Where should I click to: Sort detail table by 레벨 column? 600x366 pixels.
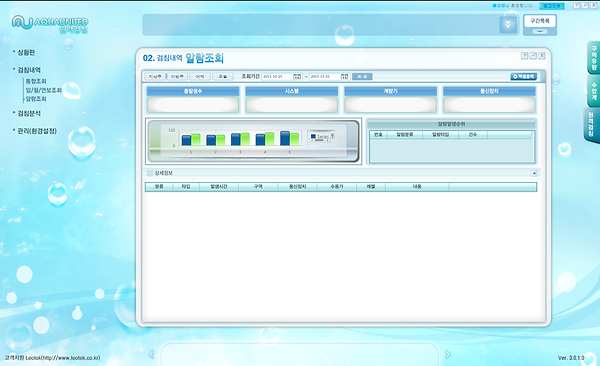click(371, 186)
